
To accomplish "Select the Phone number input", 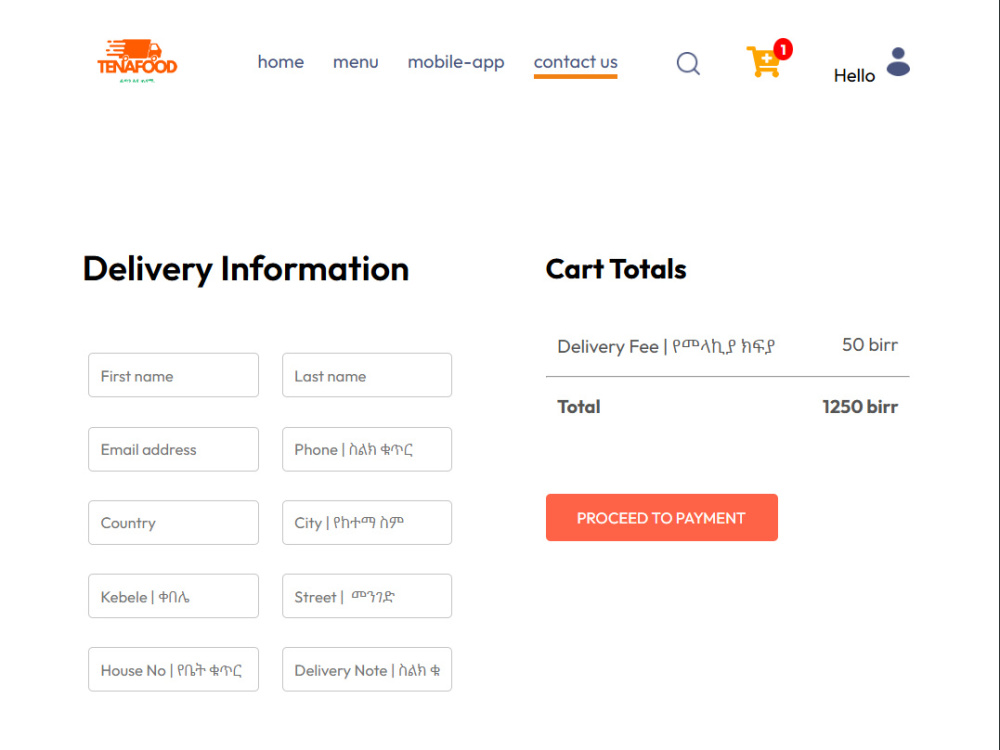I will (x=367, y=449).
